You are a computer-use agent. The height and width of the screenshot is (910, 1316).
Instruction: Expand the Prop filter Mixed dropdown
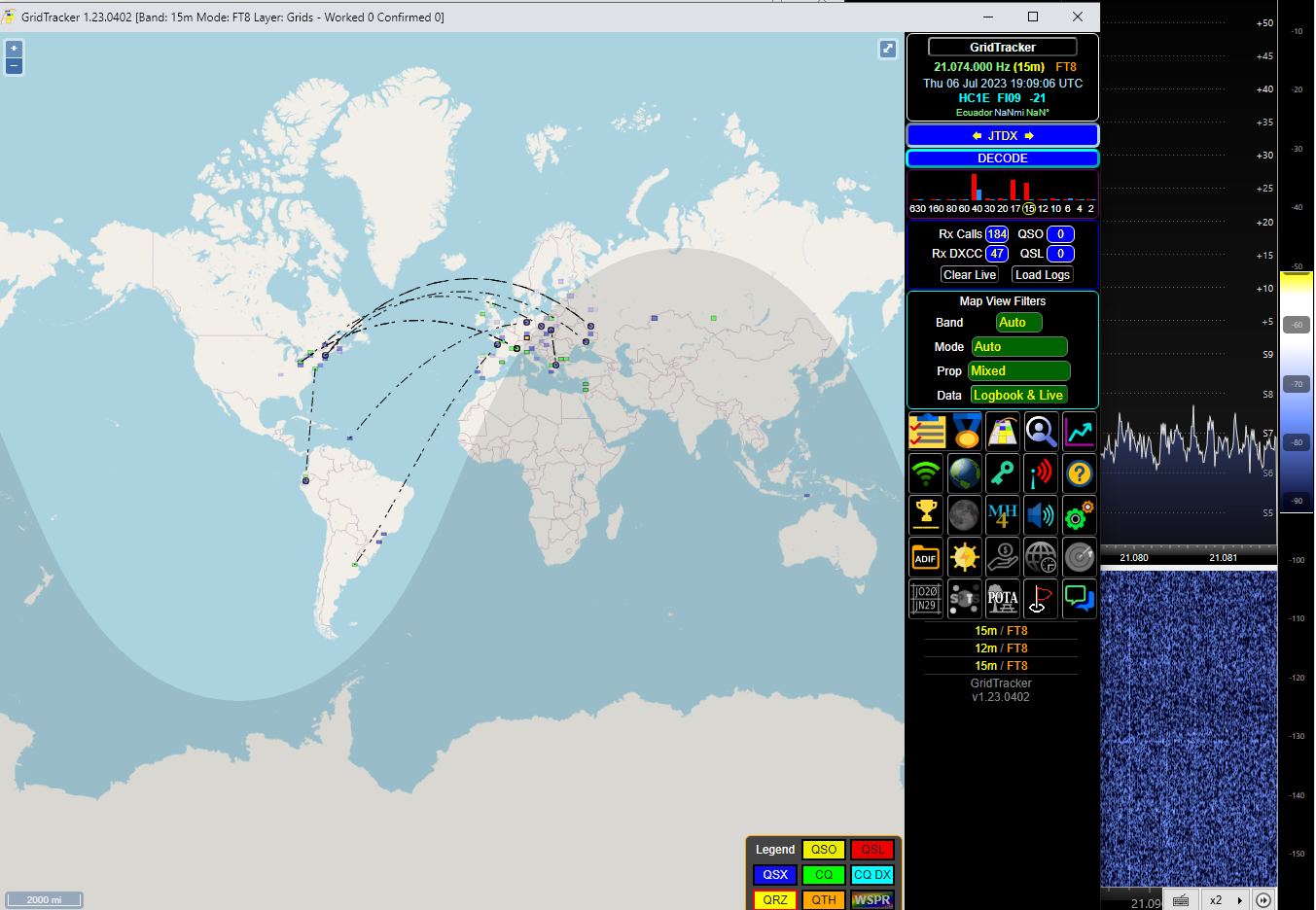(1018, 371)
